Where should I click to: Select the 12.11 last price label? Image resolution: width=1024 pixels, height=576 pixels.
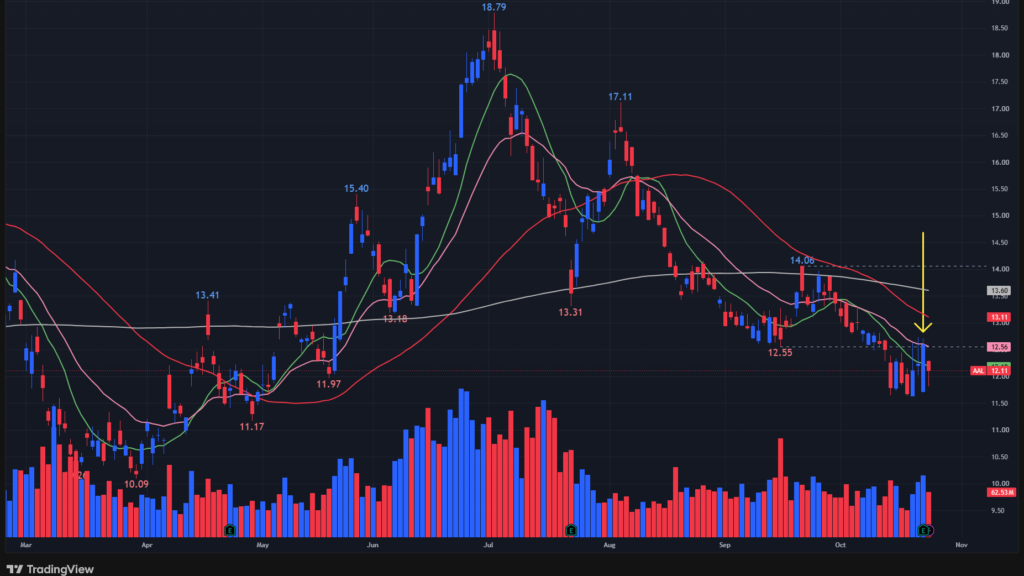999,370
